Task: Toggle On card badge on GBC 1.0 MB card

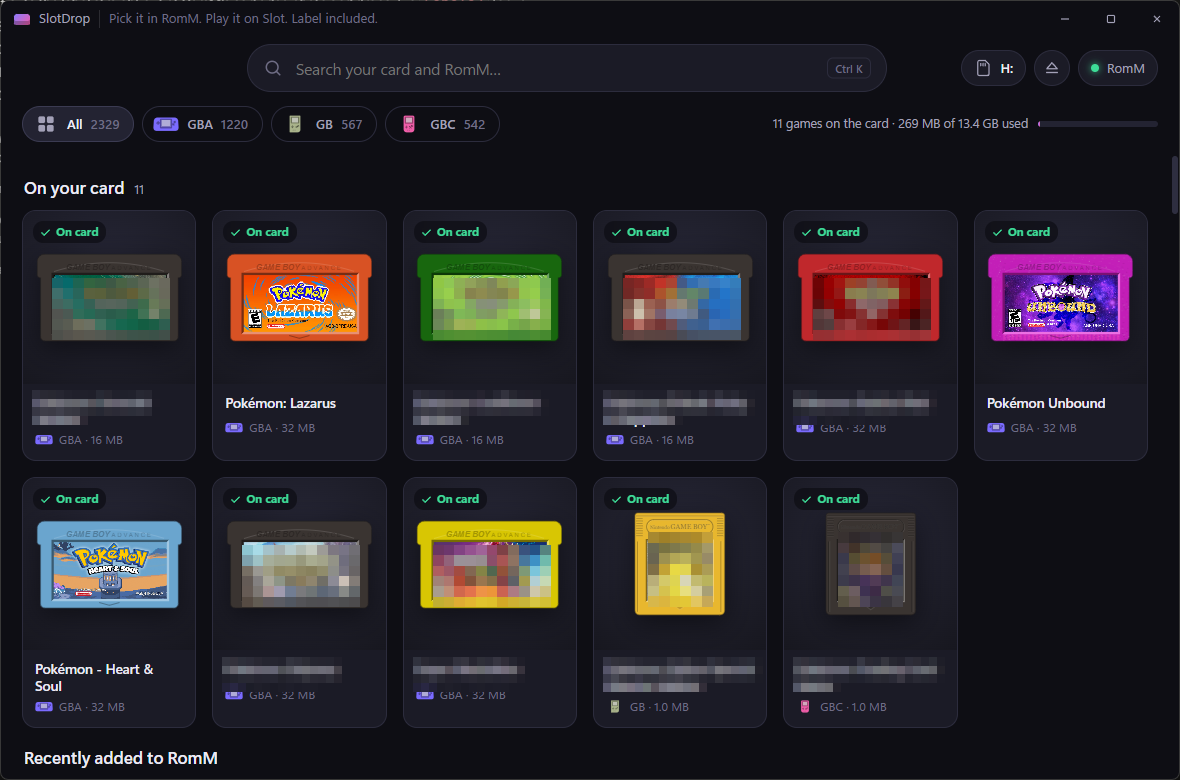Action: (x=830, y=499)
